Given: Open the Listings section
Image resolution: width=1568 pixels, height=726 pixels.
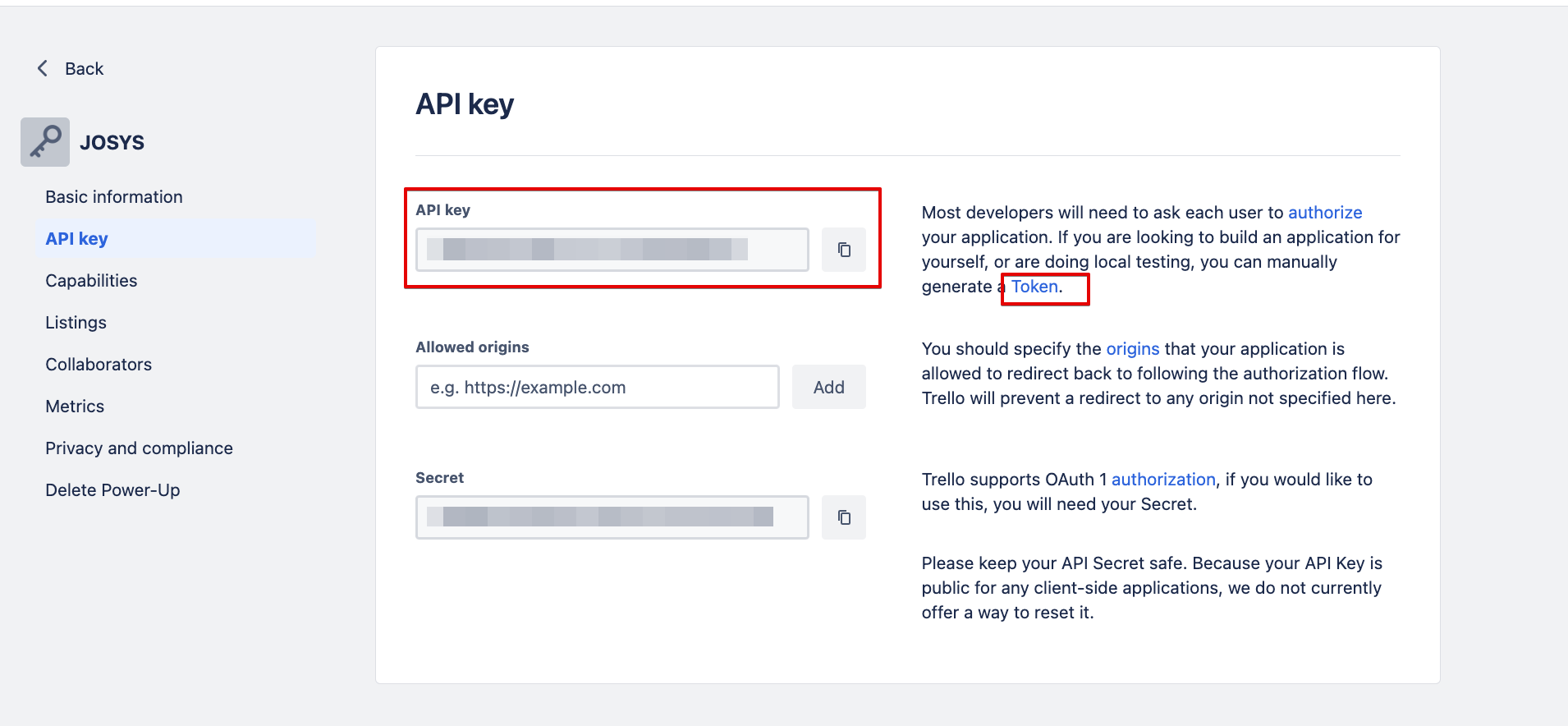Looking at the screenshot, I should click(76, 323).
